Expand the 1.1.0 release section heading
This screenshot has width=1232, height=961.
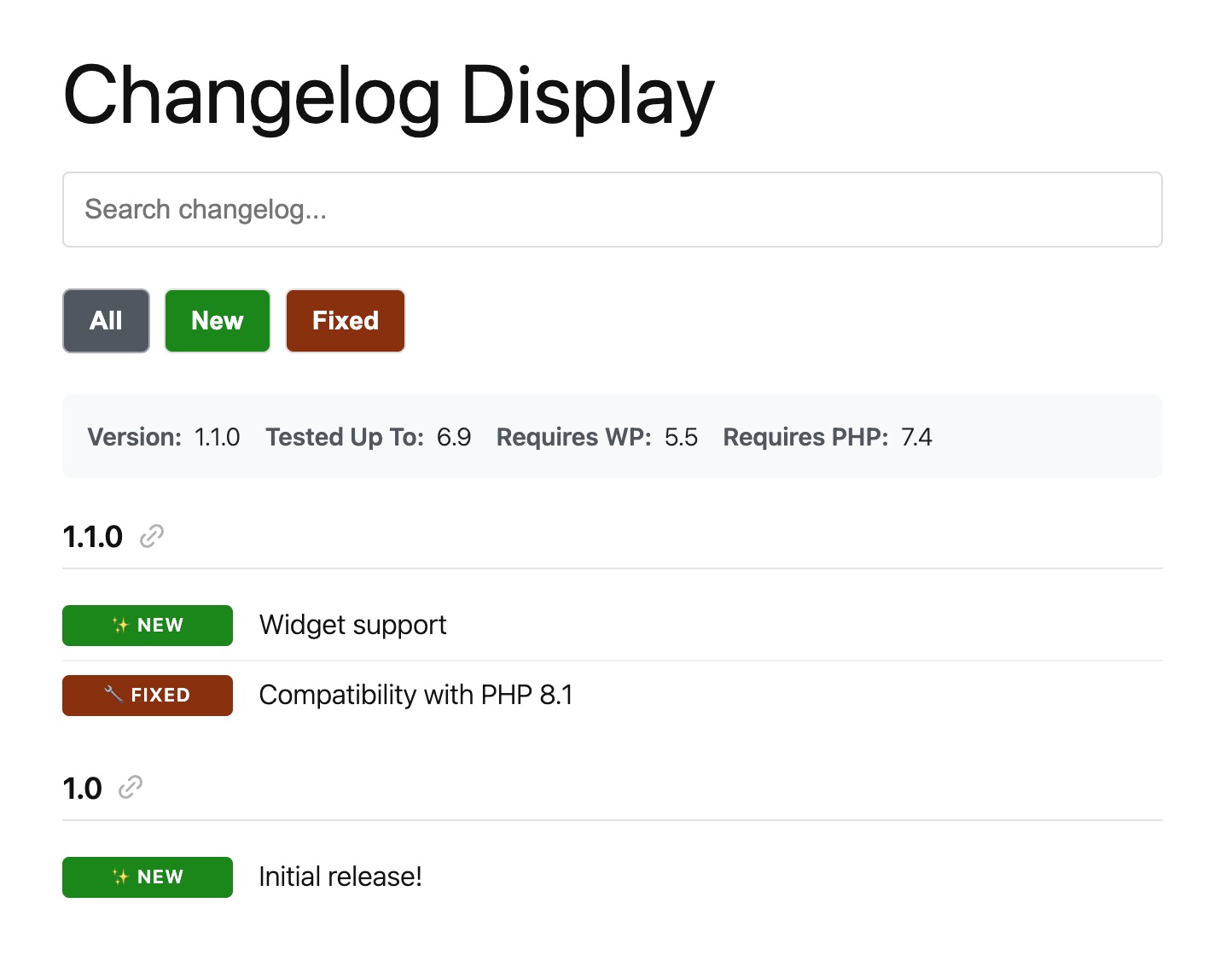[92, 536]
